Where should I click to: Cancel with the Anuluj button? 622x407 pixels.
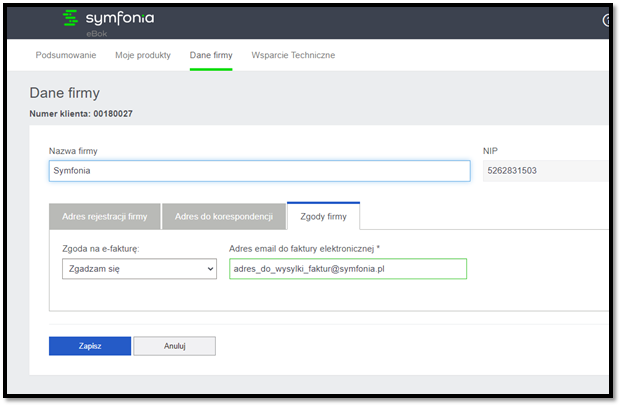point(175,346)
